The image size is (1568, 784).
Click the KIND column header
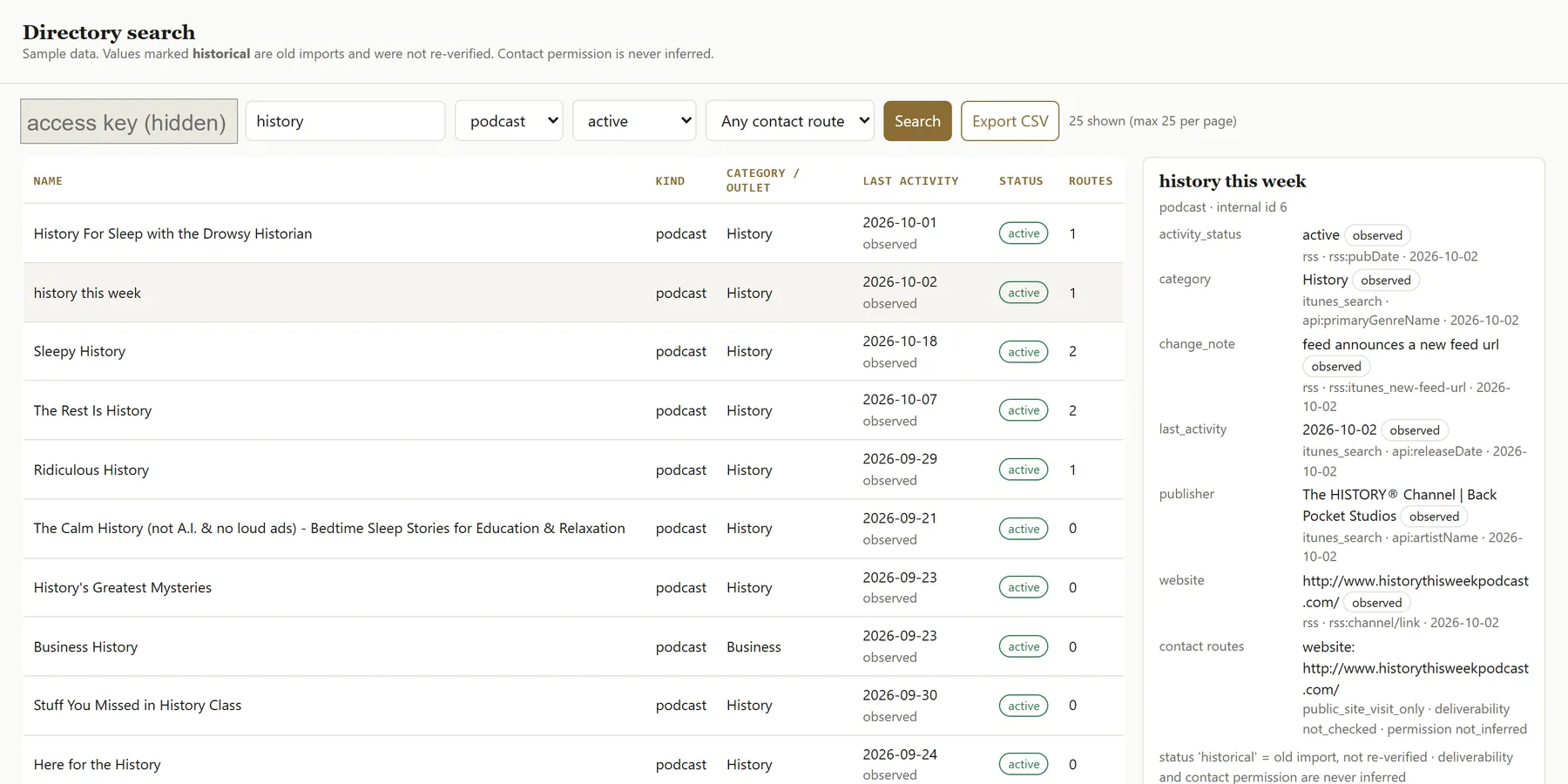[670, 181]
